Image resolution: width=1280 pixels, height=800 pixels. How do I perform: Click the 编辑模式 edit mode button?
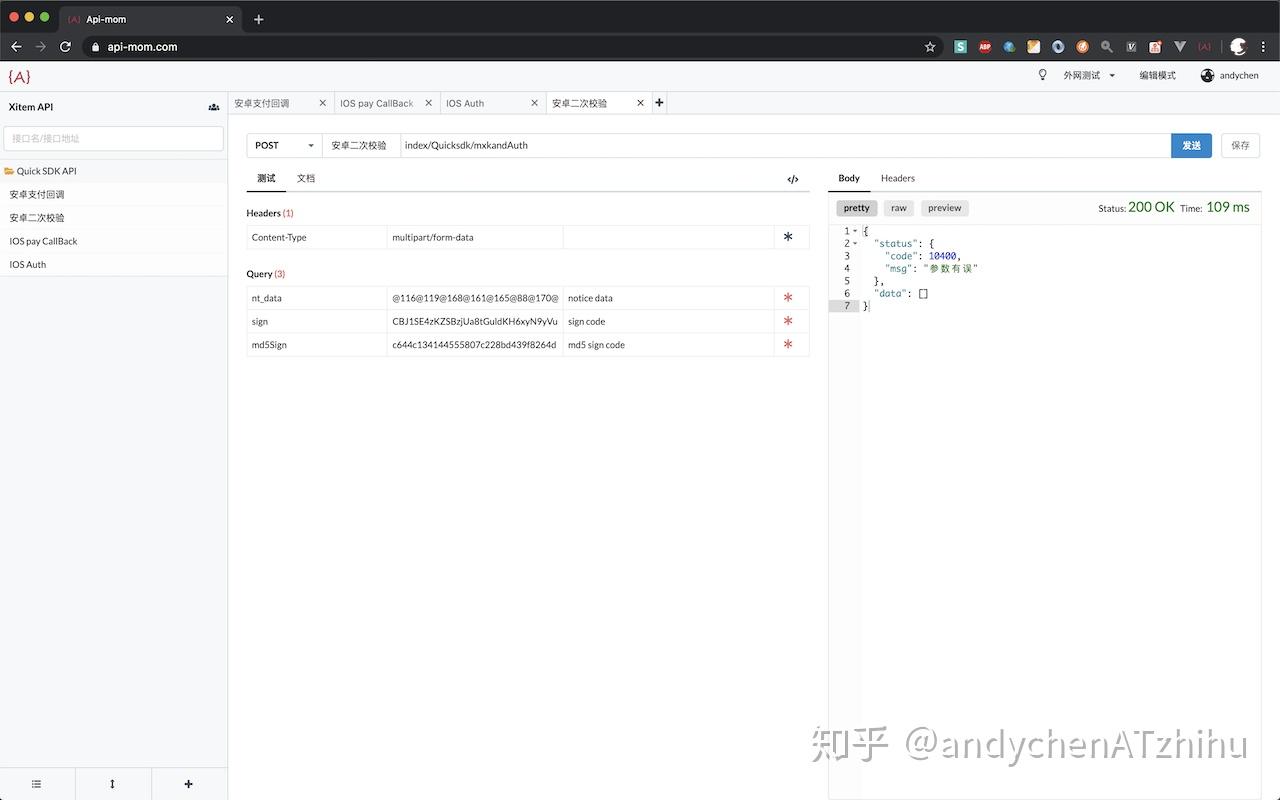click(1158, 75)
